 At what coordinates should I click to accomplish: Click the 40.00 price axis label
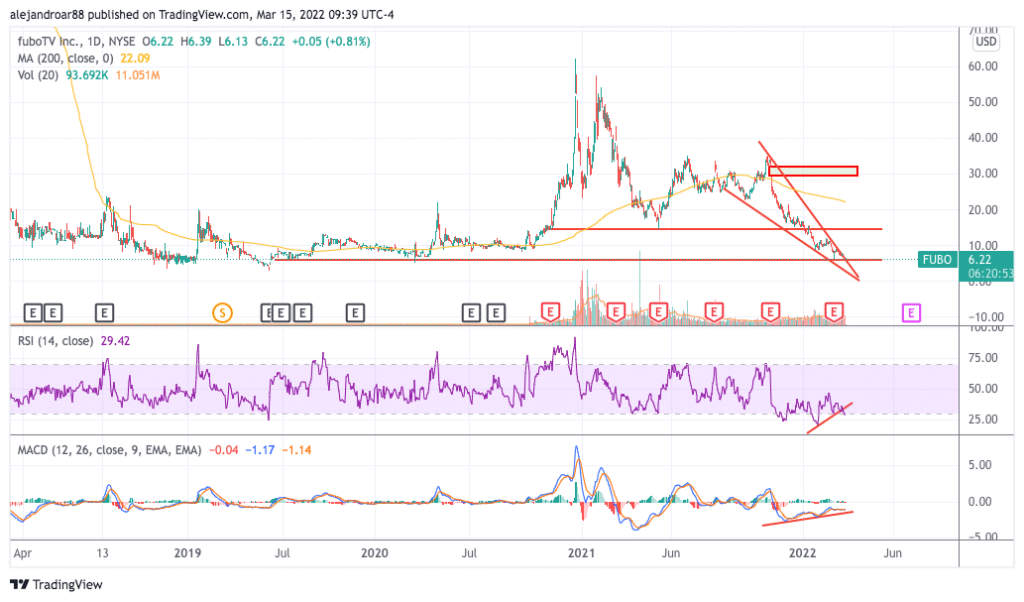coord(983,138)
